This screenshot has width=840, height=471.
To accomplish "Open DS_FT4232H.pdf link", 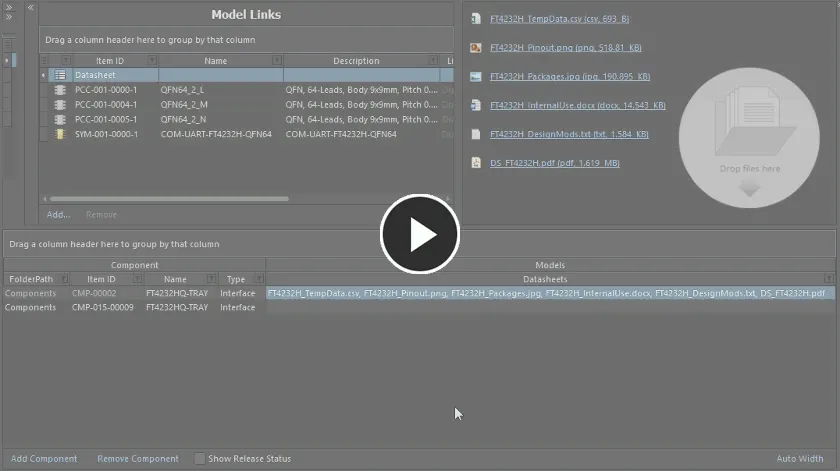I will [554, 163].
